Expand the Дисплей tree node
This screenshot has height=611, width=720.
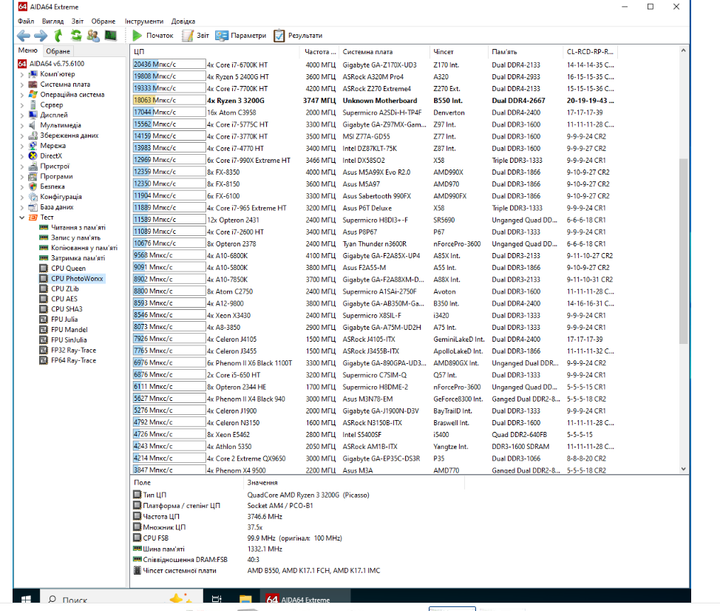tap(22, 115)
